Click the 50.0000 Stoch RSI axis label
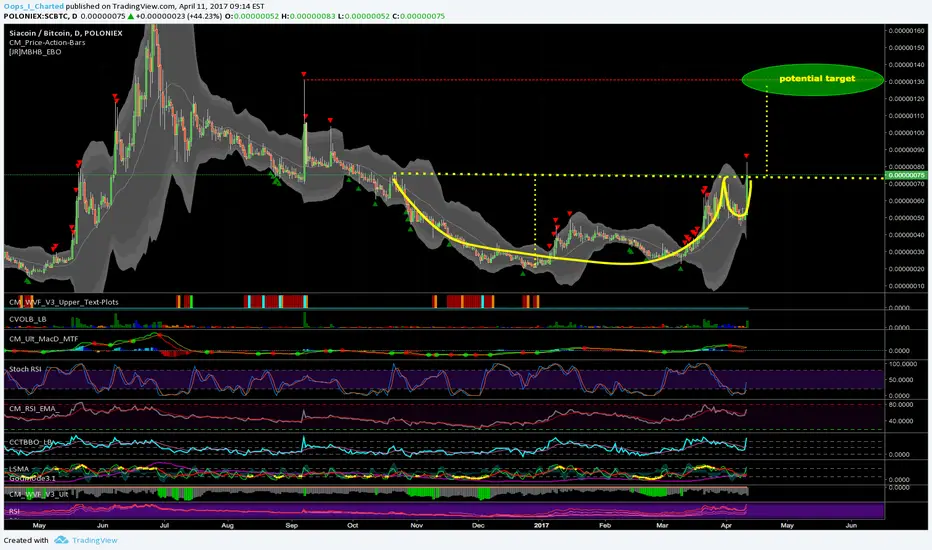 point(900,380)
